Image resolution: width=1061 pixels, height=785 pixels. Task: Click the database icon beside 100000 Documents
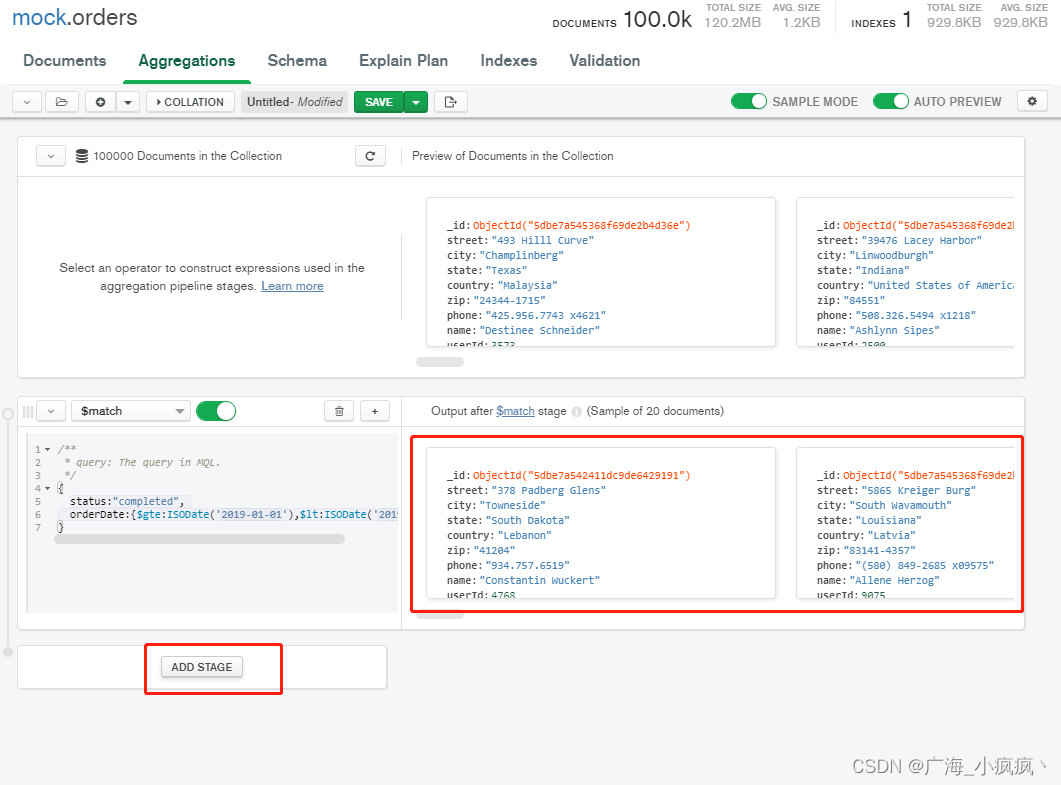[x=82, y=156]
